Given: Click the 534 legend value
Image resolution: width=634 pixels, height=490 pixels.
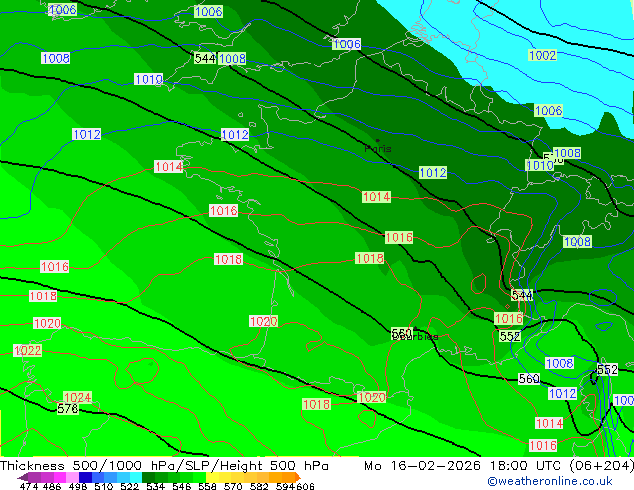Looking at the screenshot, I should pos(155,486).
